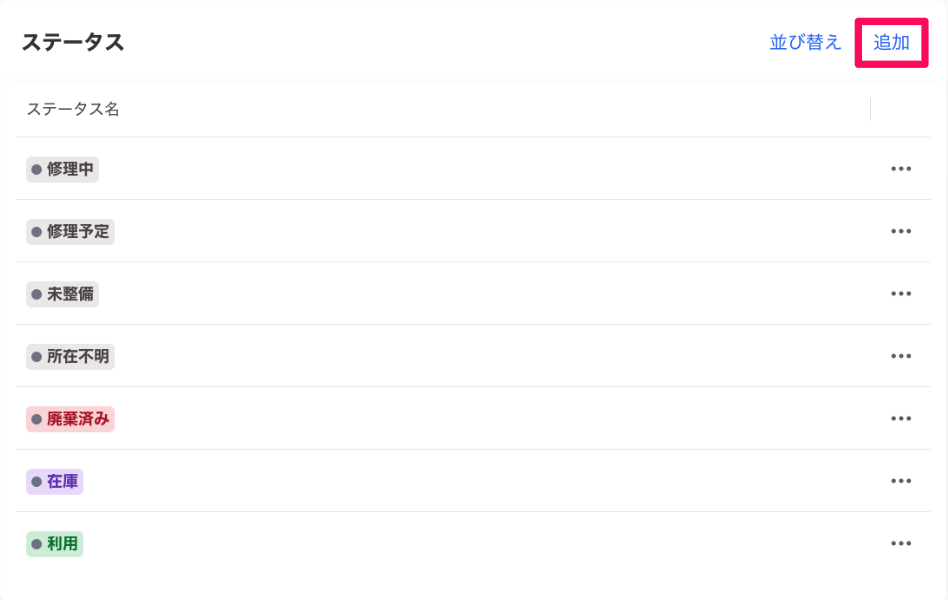Screen dimensions: 948x600
Task: Open the three-dot menu for 廃棄済み
Action: tap(901, 419)
